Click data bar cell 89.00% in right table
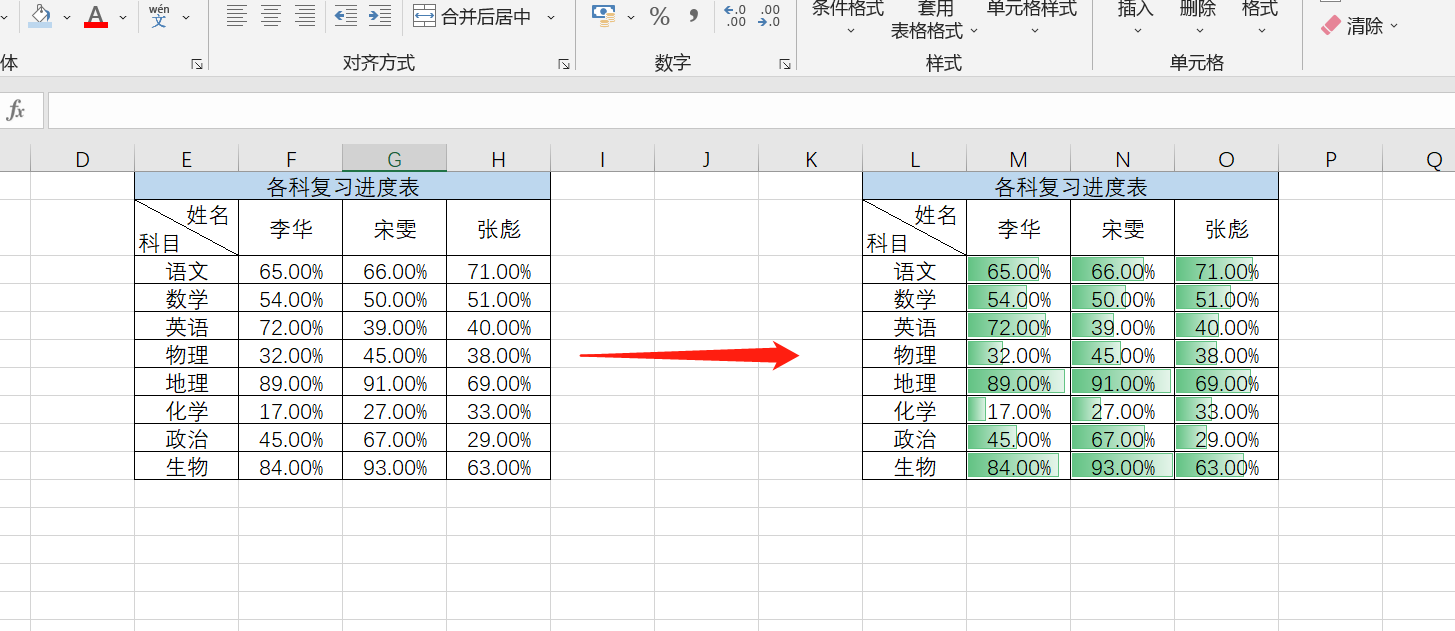This screenshot has width=1455, height=631. pos(1019,383)
